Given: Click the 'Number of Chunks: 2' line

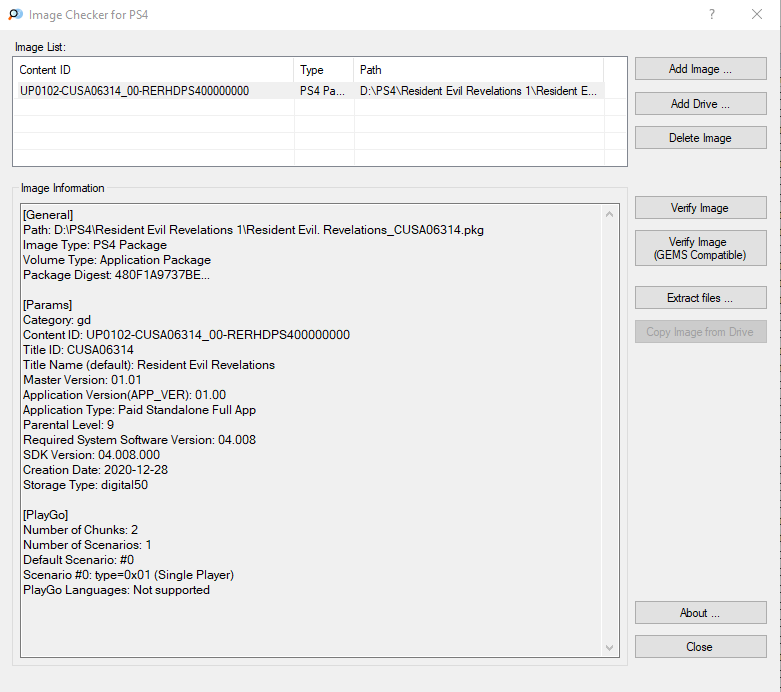Looking at the screenshot, I should 80,530.
